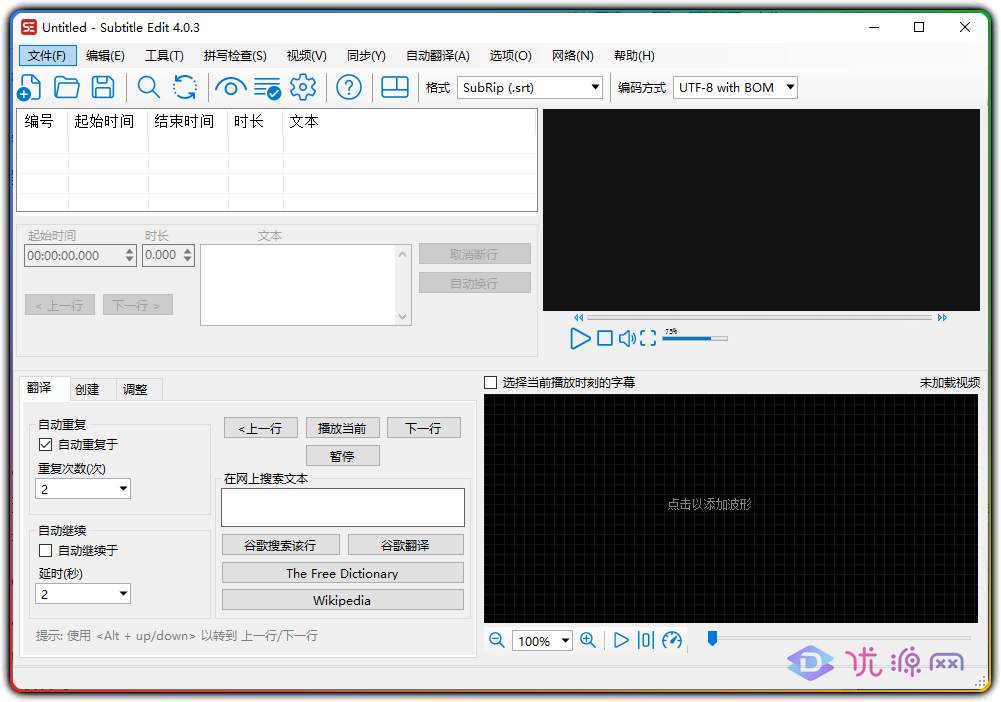Save the subtitle file
Screen dimensions: 1001x702
click(103, 87)
